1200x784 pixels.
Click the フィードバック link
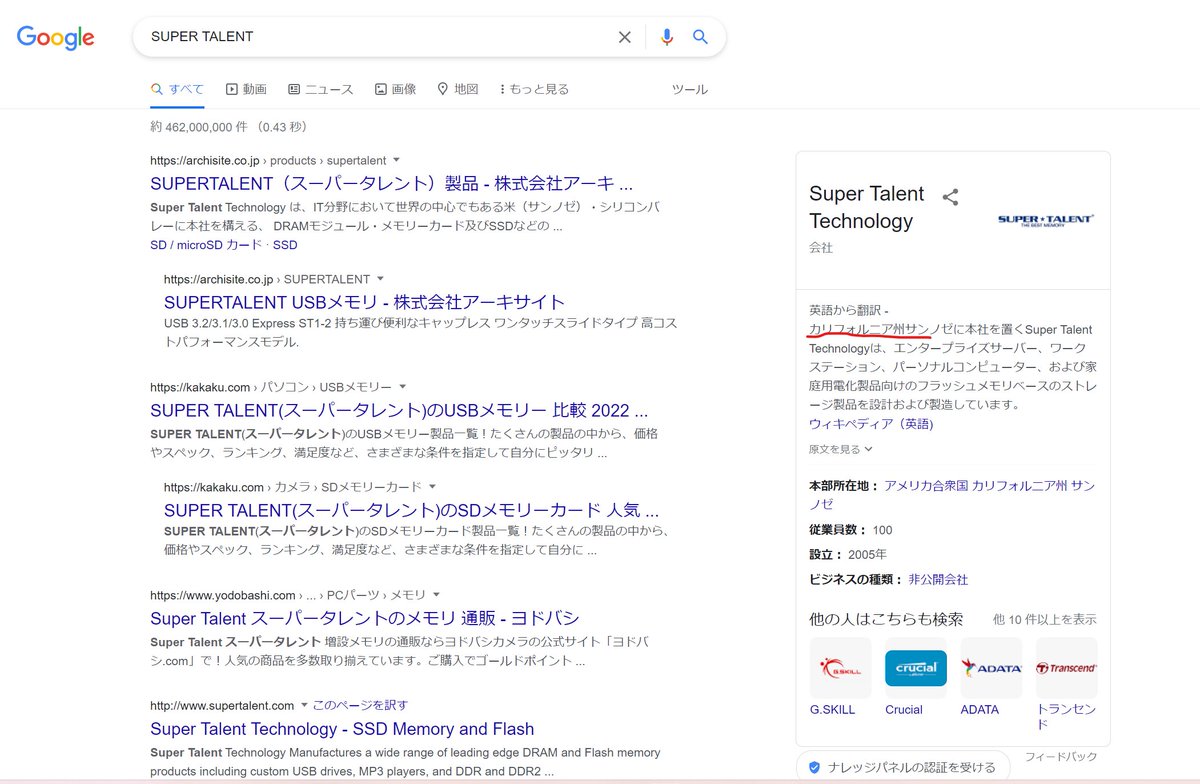[x=1061, y=757]
